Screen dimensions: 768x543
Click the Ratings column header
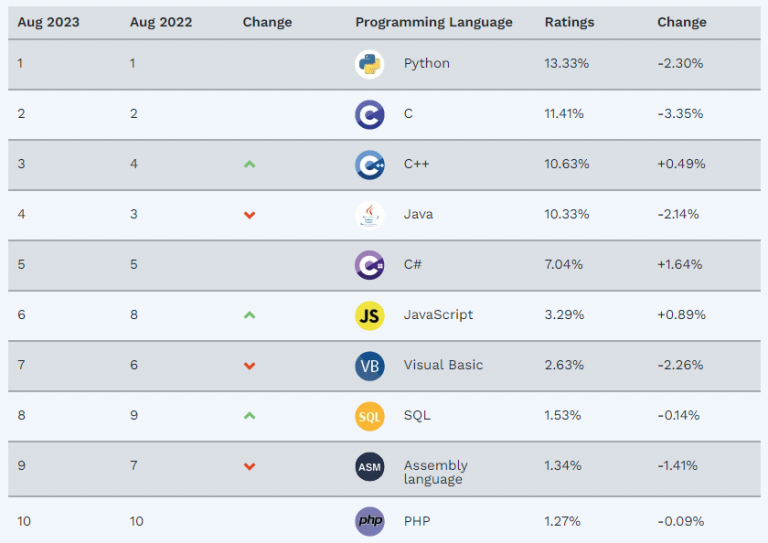(x=569, y=22)
